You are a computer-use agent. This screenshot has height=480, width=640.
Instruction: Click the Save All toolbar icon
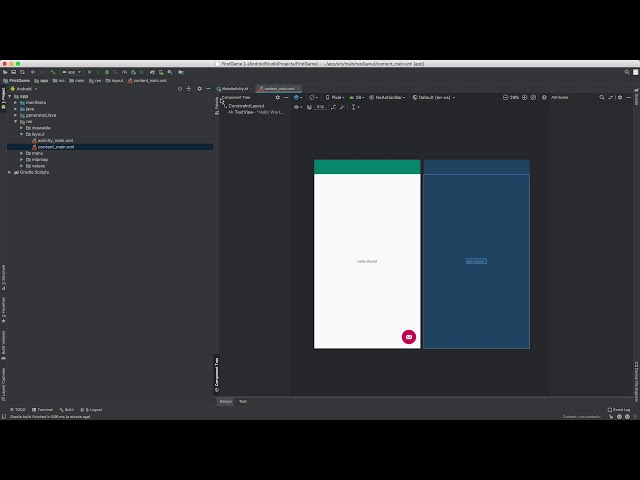click(13, 72)
